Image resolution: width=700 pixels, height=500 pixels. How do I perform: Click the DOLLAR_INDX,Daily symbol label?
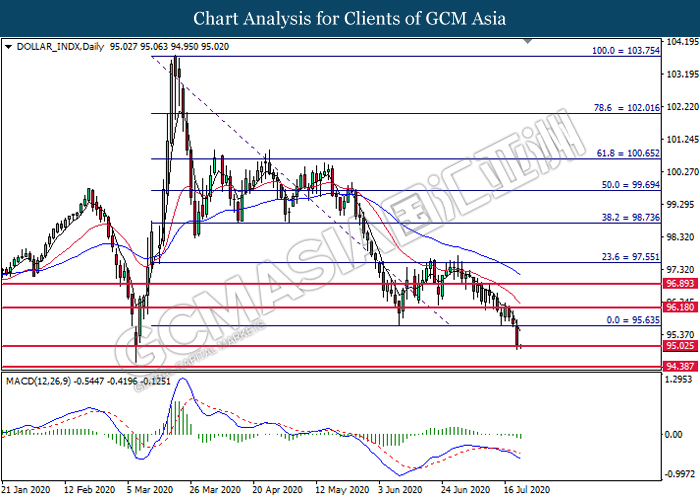[51, 46]
